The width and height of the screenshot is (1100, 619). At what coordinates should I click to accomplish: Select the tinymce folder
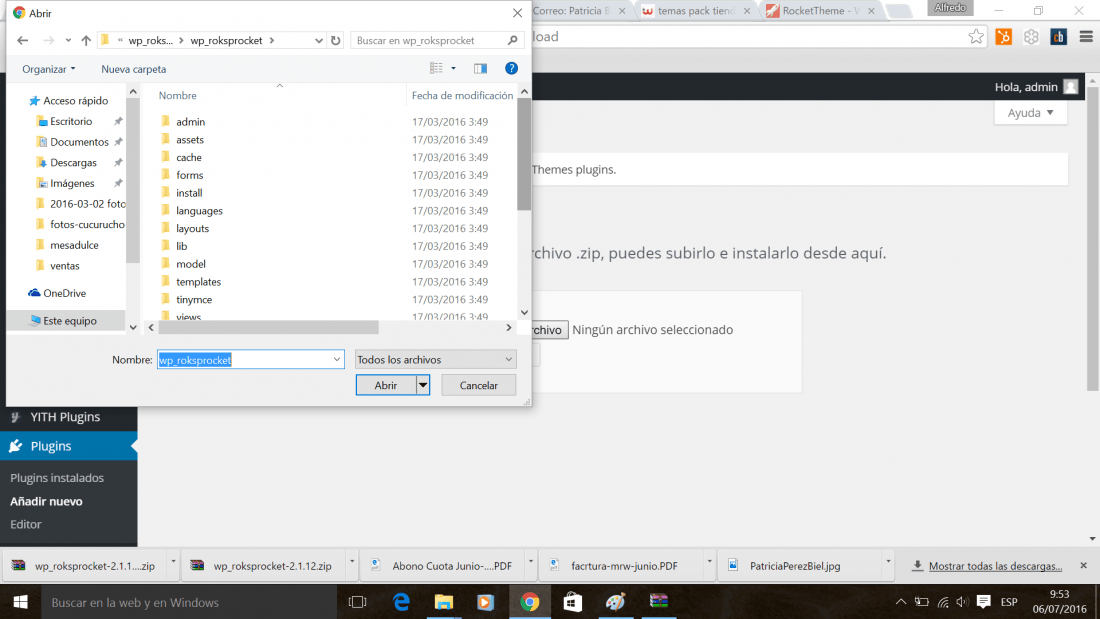tap(194, 300)
